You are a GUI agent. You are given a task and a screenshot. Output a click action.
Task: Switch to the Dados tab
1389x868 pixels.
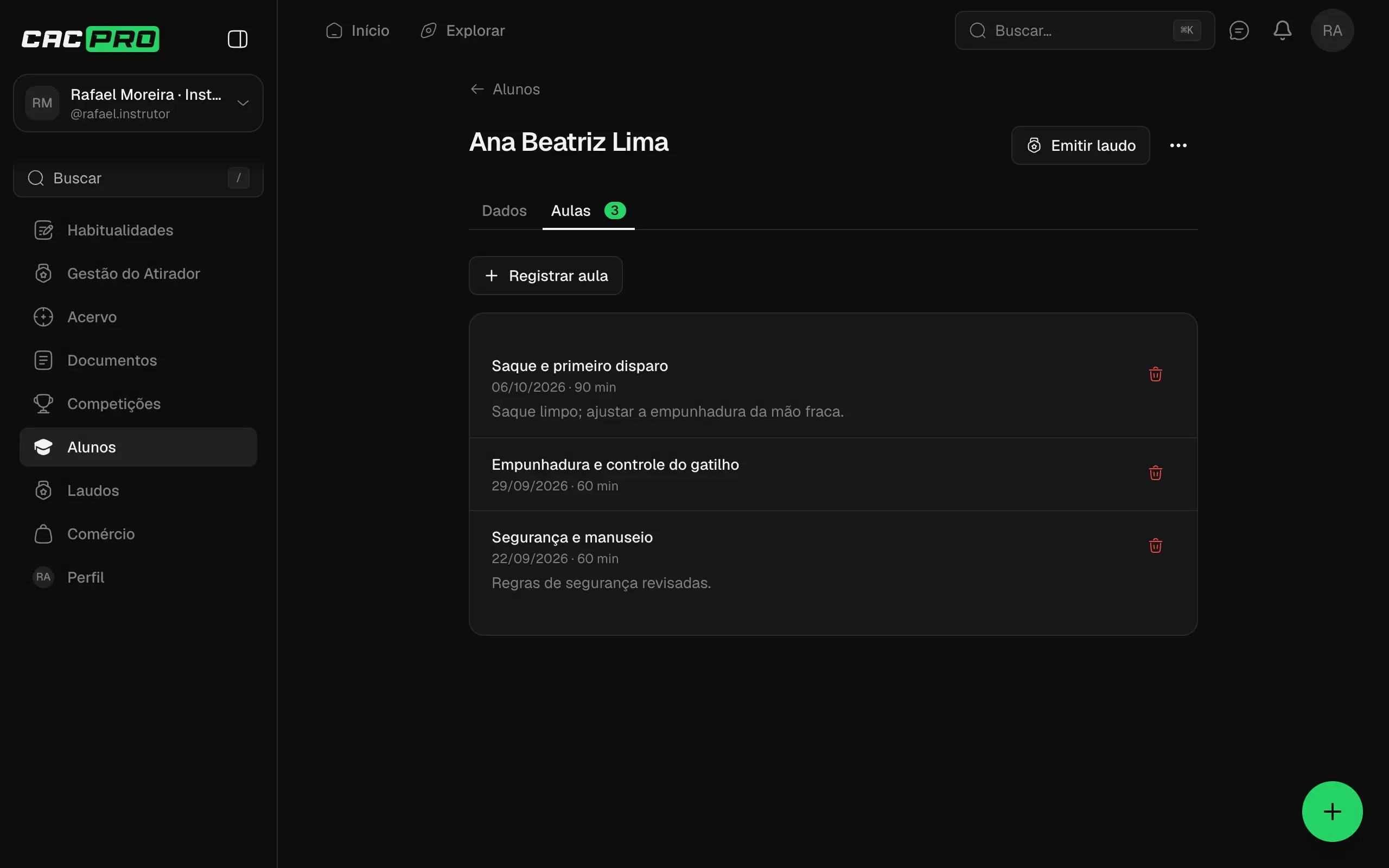[504, 210]
